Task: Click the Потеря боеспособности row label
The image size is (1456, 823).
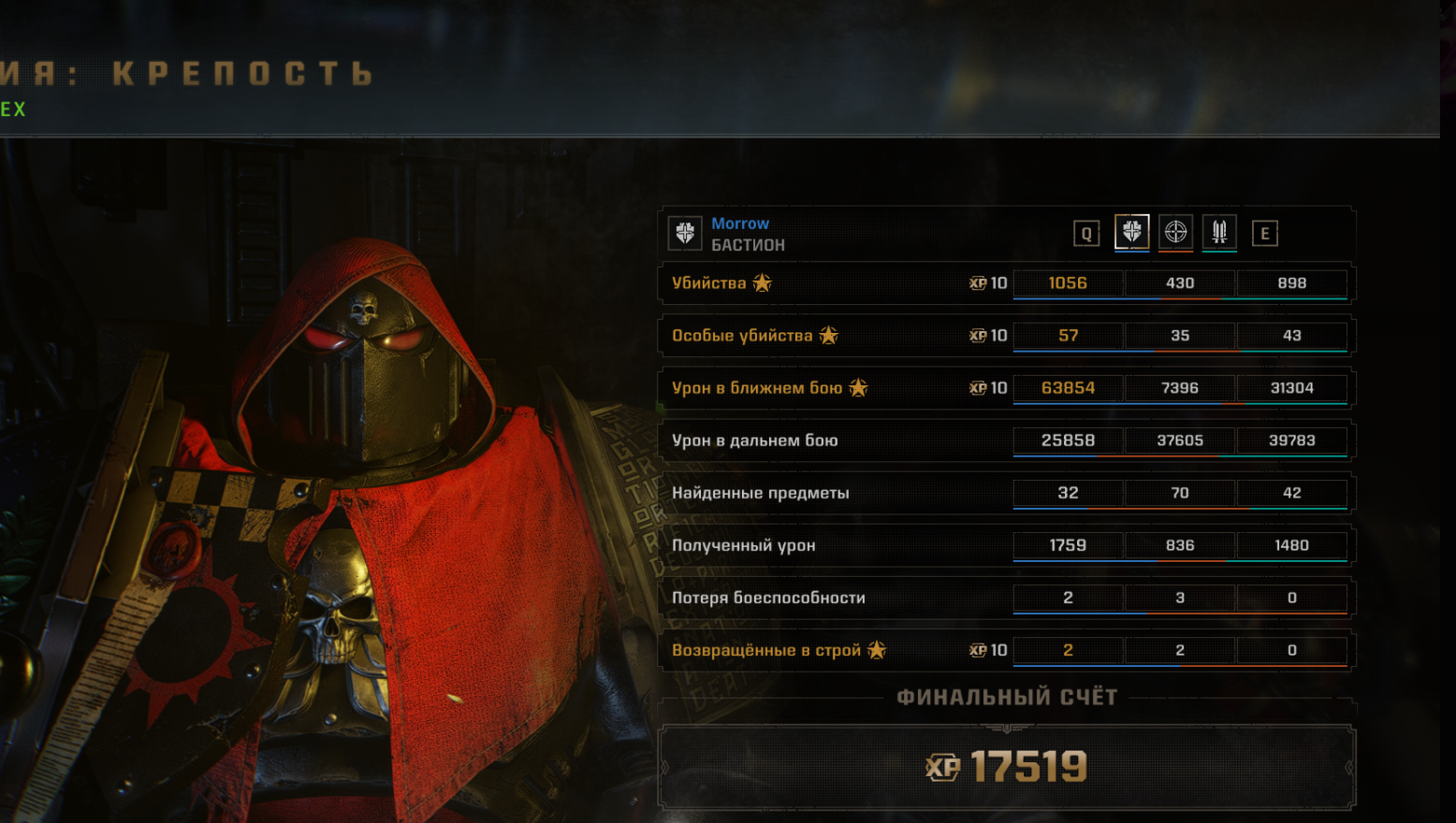Action: tap(768, 598)
